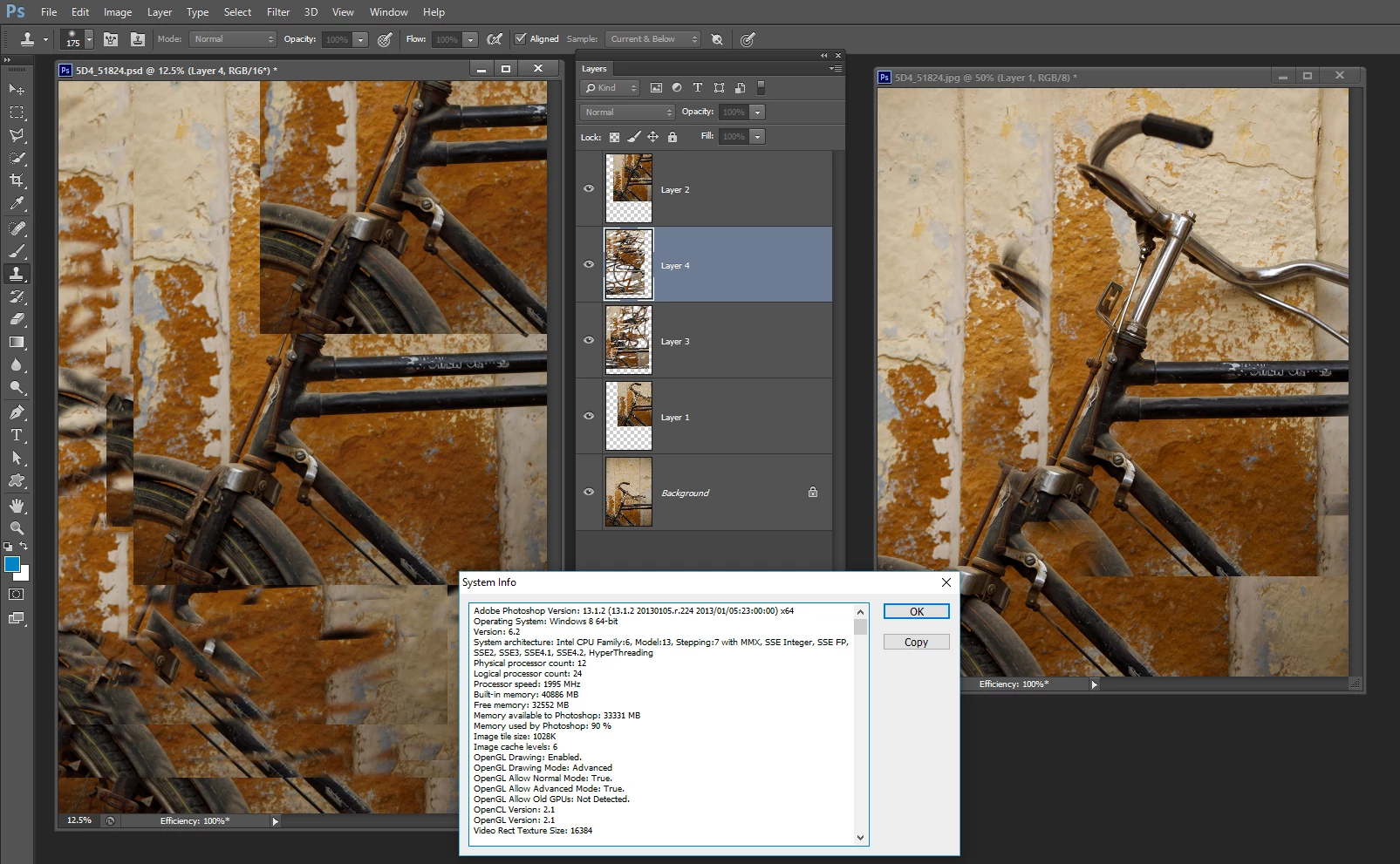This screenshot has height=864, width=1400.
Task: Swap foreground and background colors
Action: [x=24, y=547]
